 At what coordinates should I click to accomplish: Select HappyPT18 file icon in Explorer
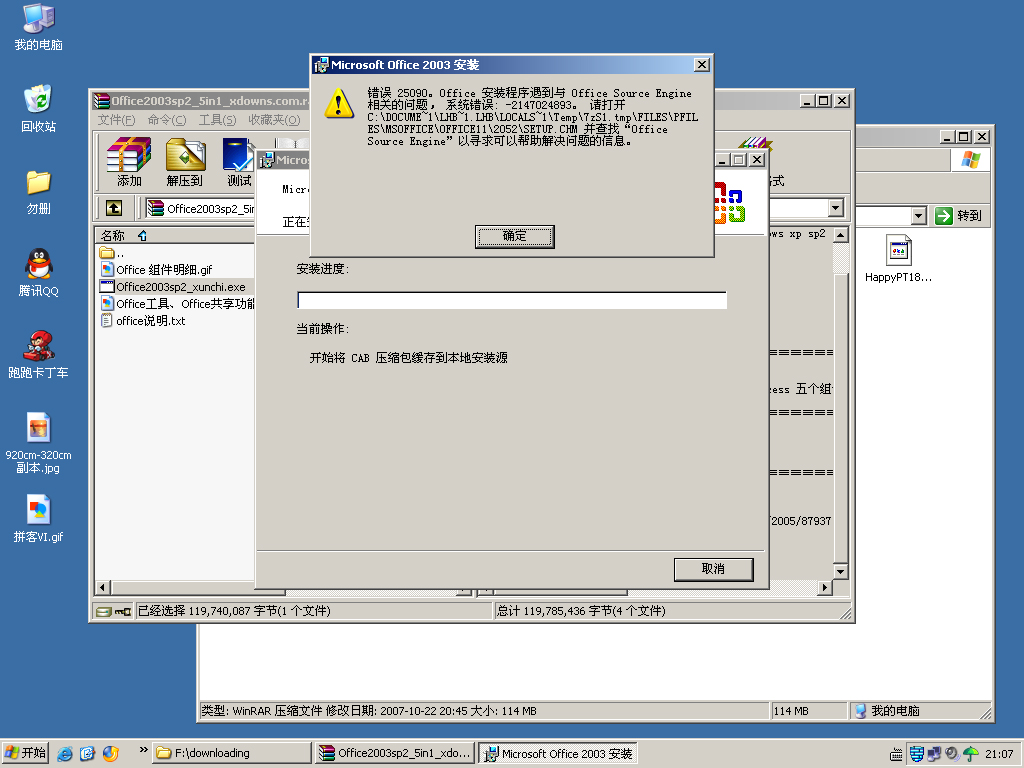click(x=899, y=259)
